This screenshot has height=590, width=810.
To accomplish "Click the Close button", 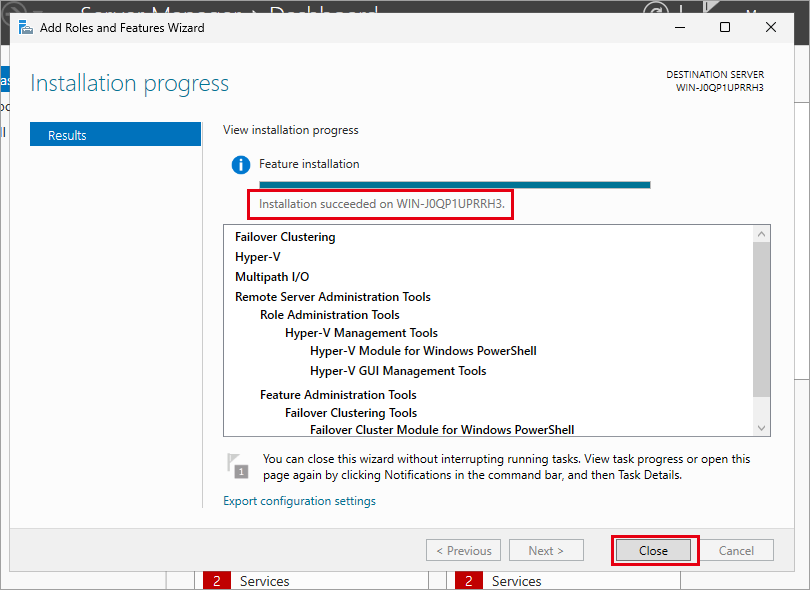I will coord(653,550).
